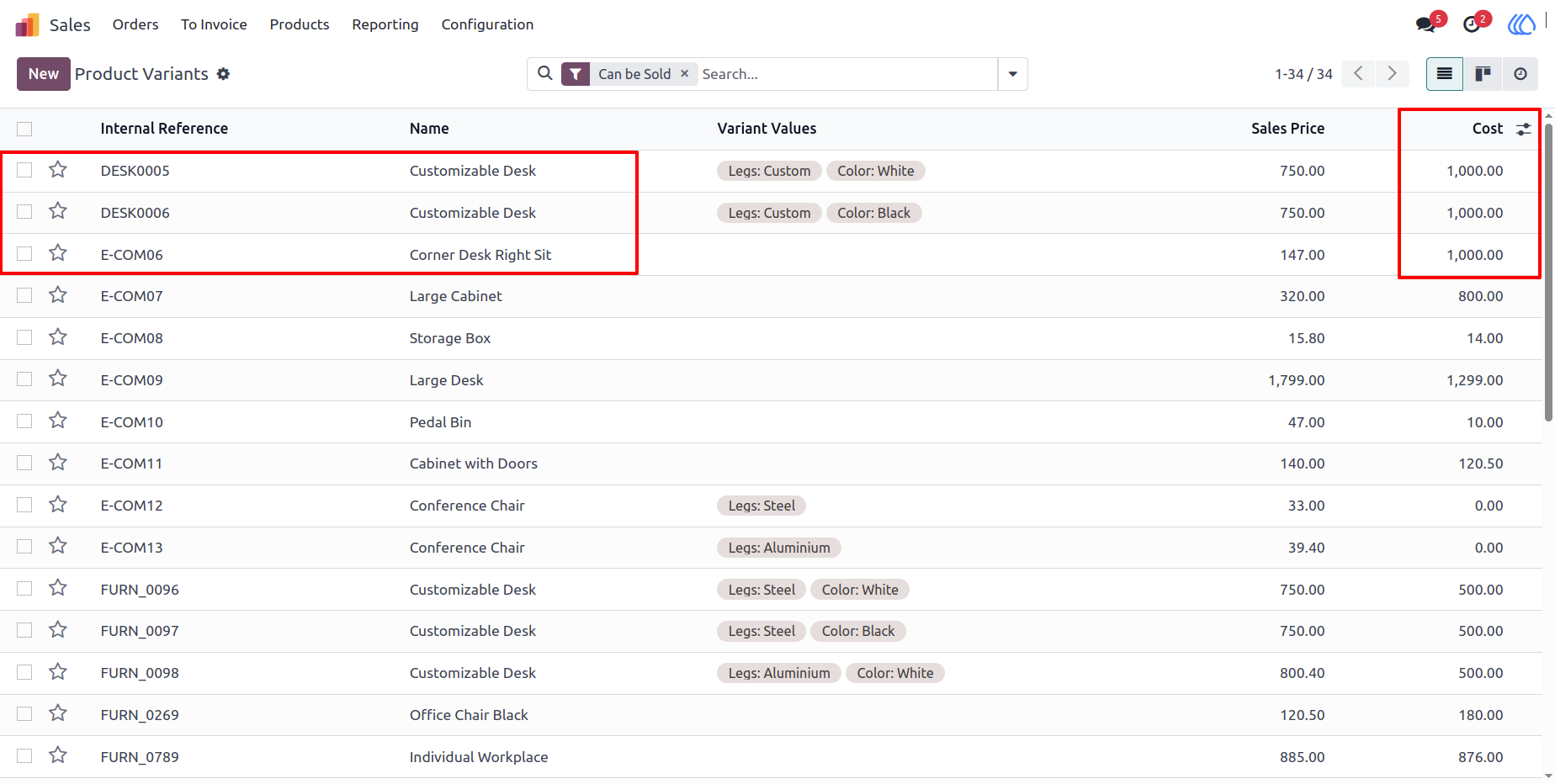Go to previous page of records

(1359, 74)
